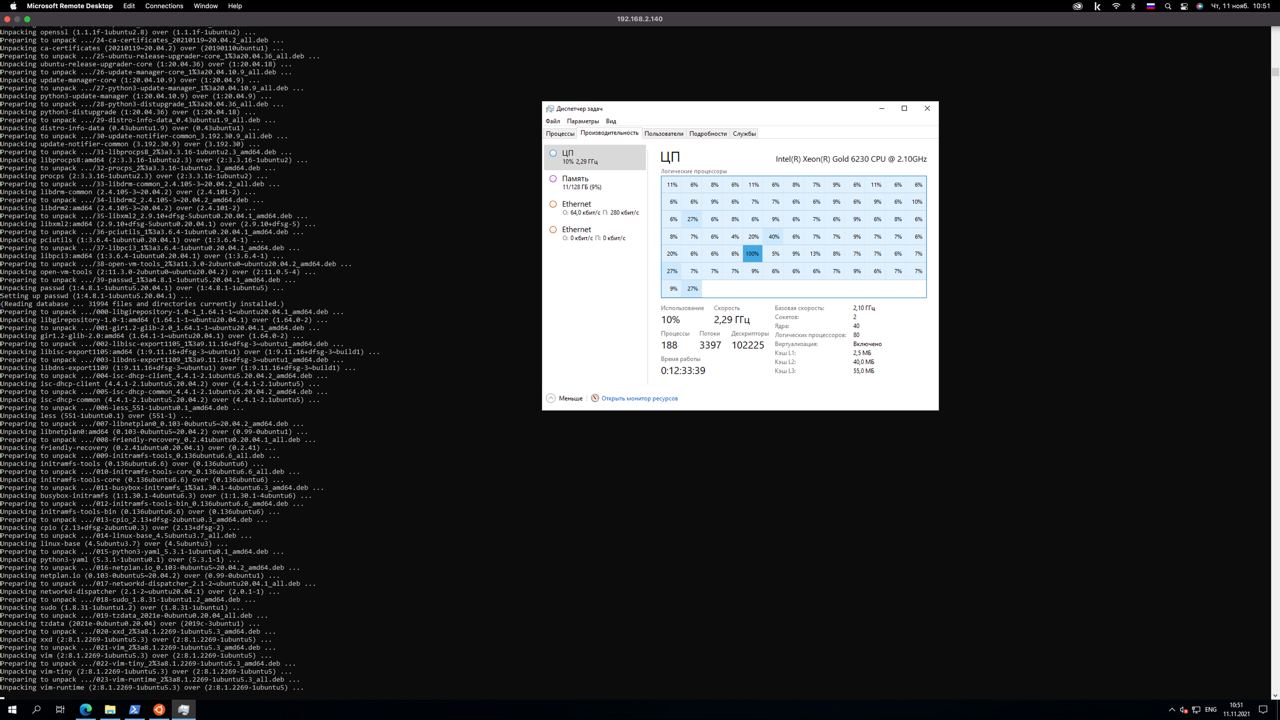Click threads count 3397
Viewport: 1280px width, 720px height.
point(710,345)
